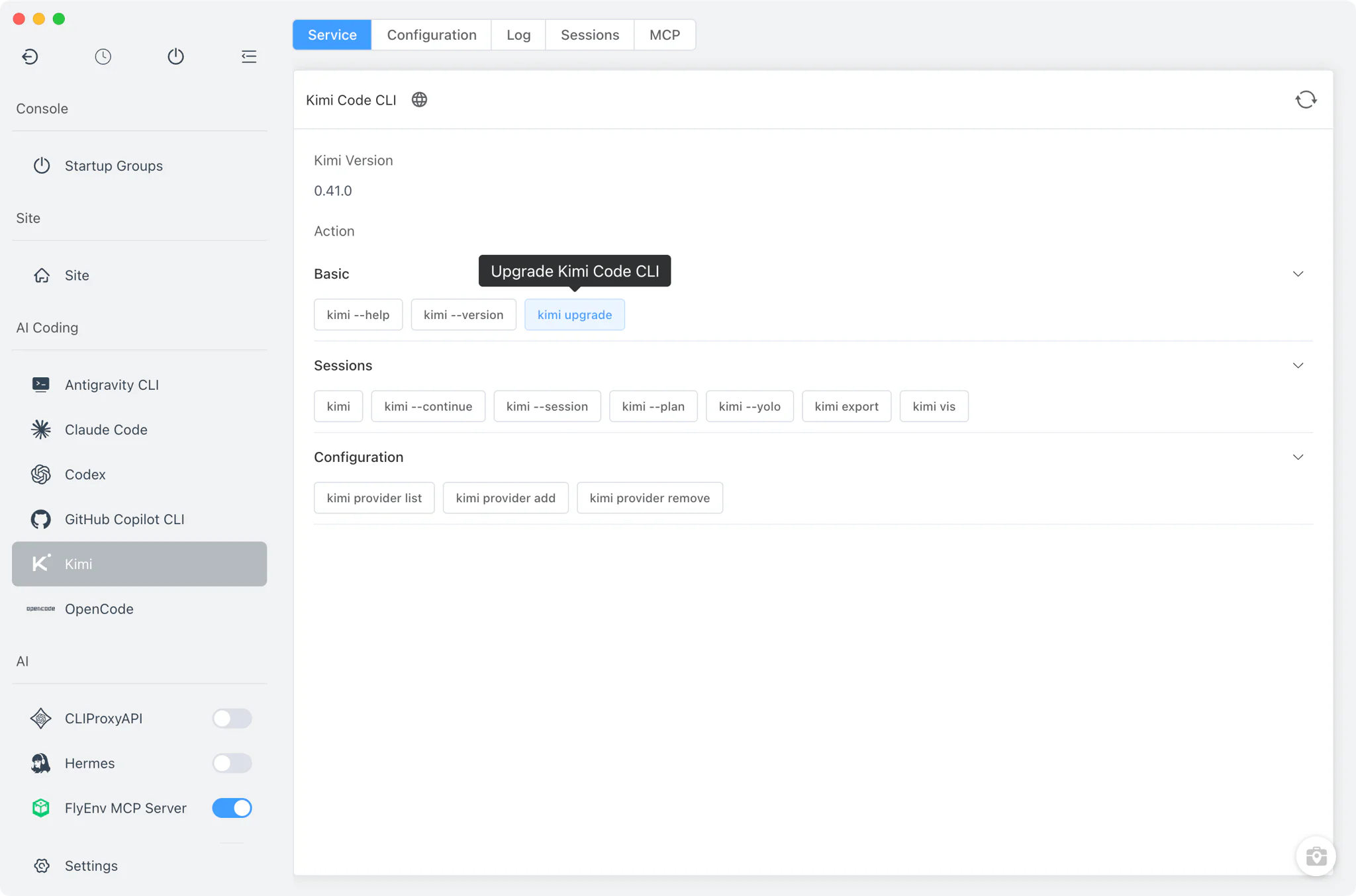Switch to the Log tab
This screenshot has width=1356, height=896.
[518, 35]
